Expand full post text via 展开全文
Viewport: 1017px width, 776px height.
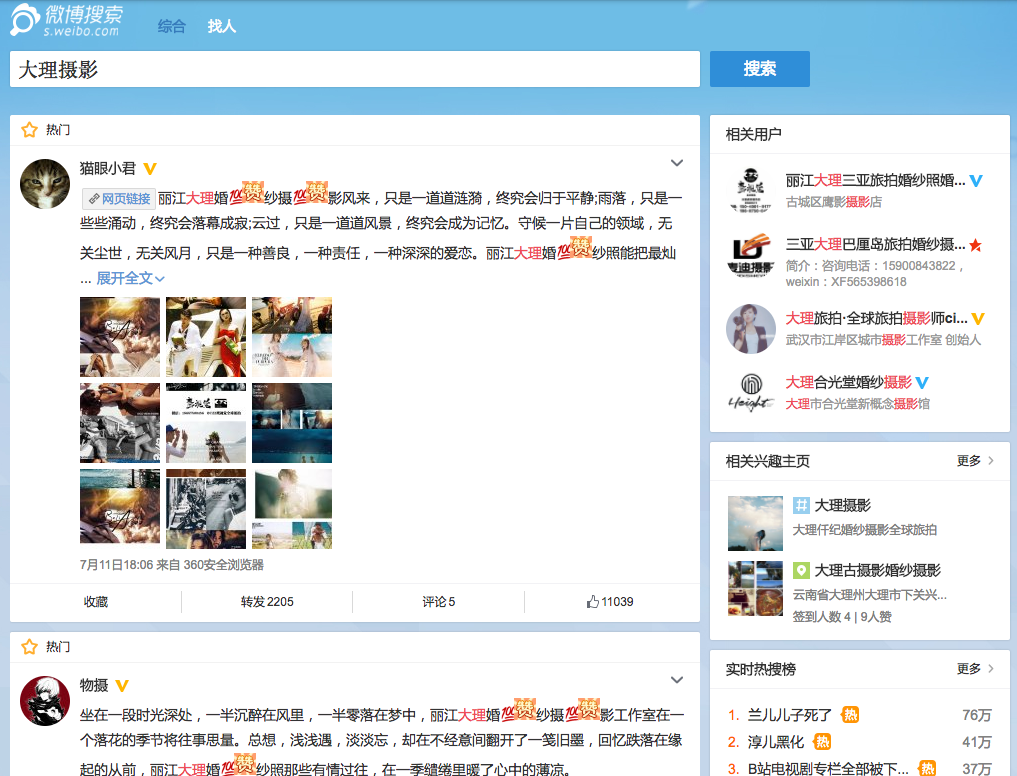click(130, 278)
